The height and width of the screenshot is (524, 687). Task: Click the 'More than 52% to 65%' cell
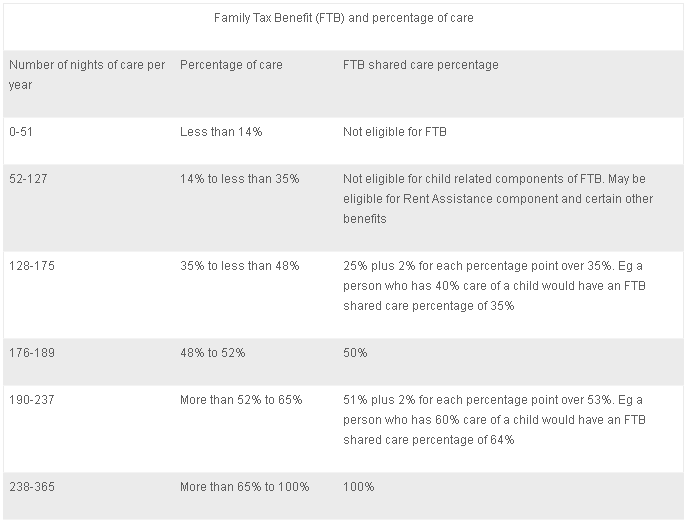tap(241, 400)
